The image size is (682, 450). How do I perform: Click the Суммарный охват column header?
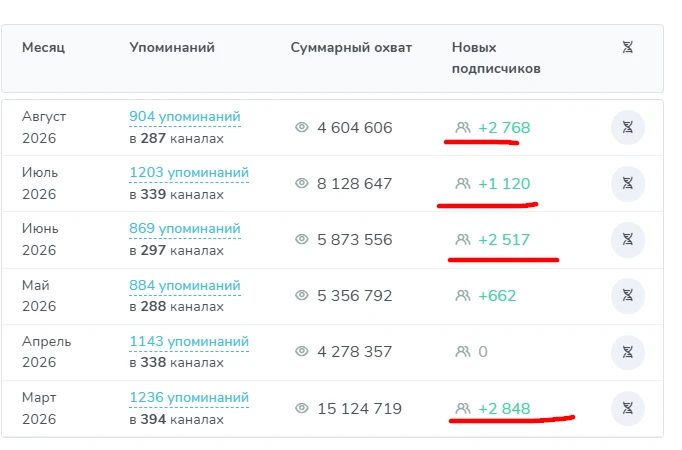[x=351, y=47]
